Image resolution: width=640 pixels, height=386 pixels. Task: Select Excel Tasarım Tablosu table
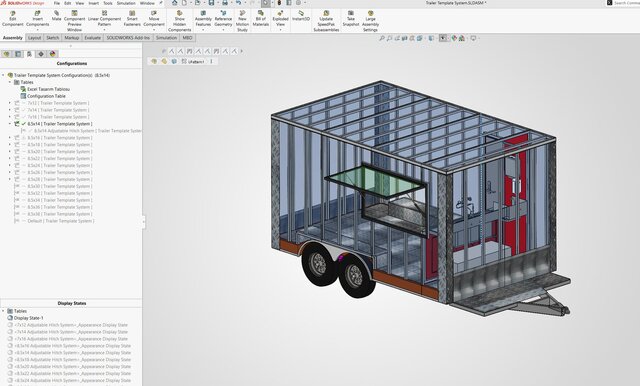click(x=45, y=89)
